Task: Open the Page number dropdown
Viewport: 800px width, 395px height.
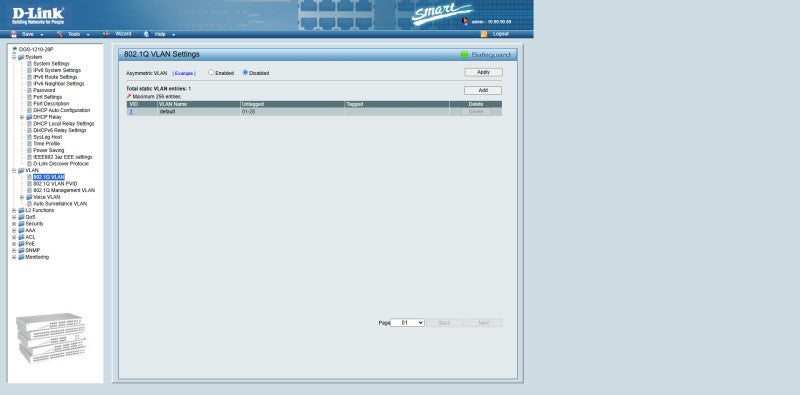Action: click(x=407, y=323)
